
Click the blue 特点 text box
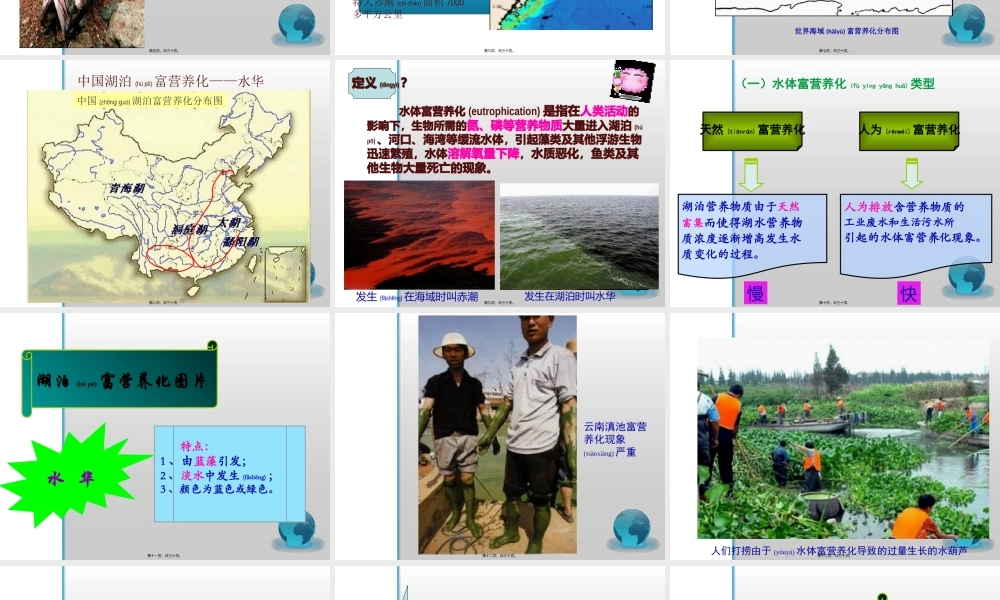coord(230,473)
